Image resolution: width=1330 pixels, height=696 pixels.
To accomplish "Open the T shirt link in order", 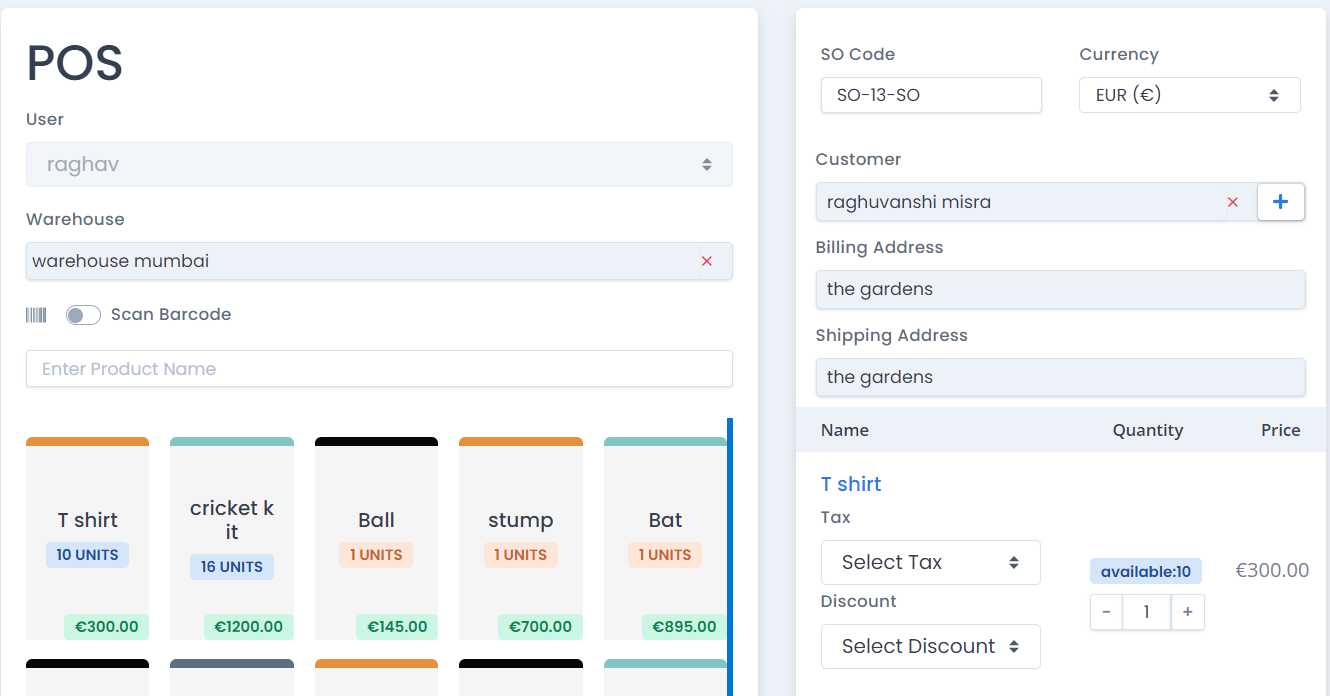I will (851, 484).
